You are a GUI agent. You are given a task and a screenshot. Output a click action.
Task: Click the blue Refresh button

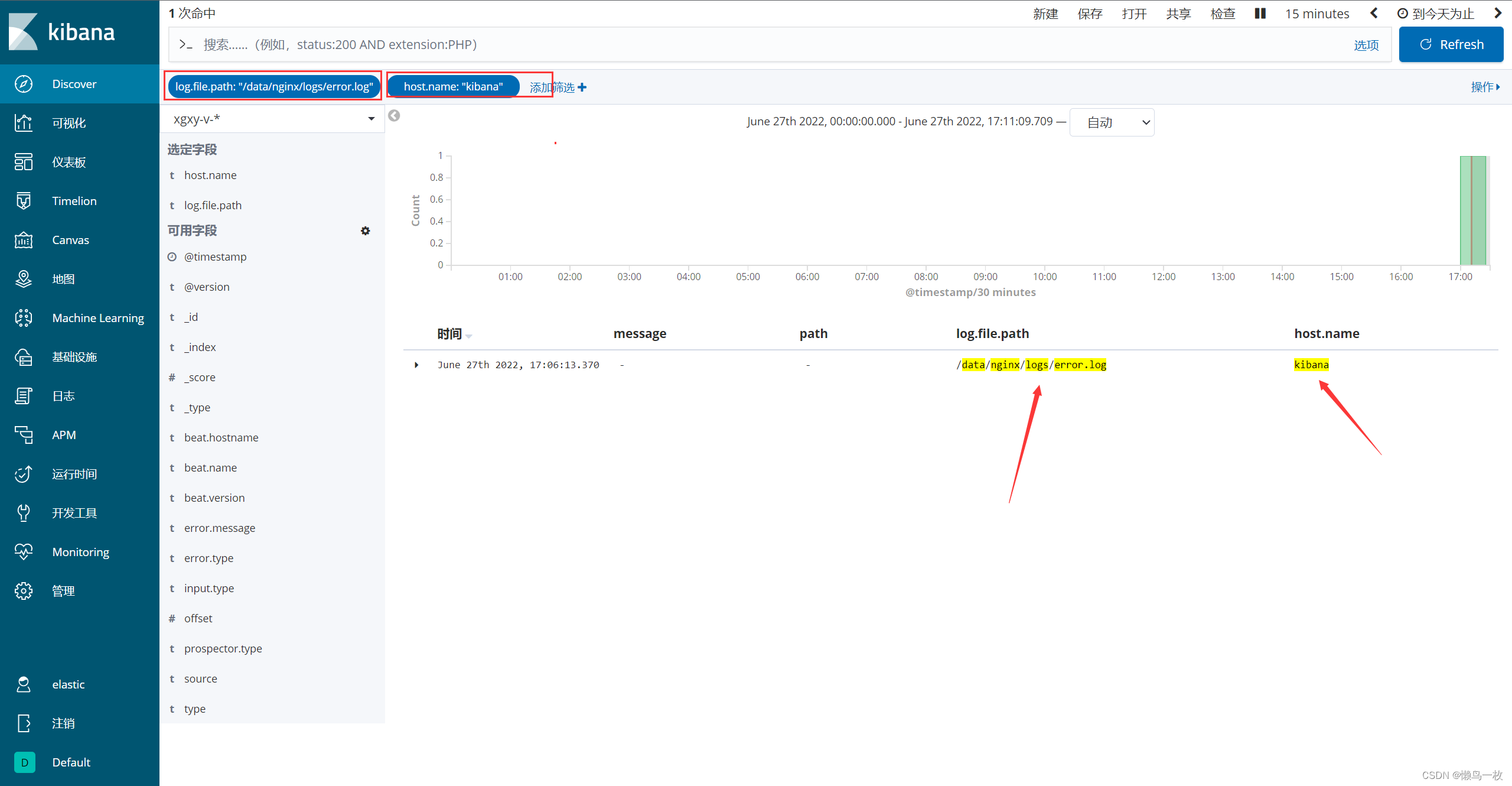1451,44
